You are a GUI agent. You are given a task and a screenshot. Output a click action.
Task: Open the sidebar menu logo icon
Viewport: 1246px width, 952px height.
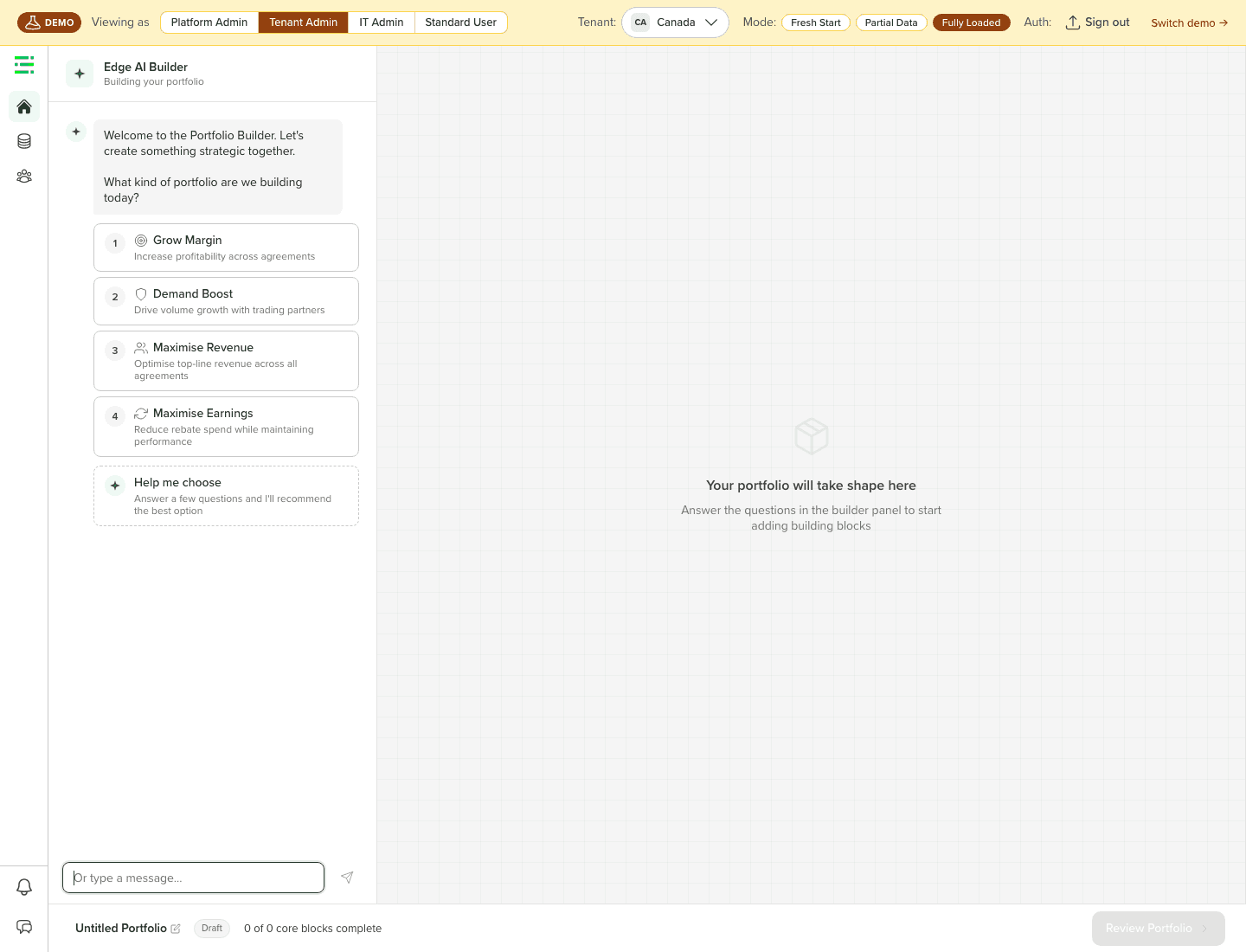[x=24, y=65]
